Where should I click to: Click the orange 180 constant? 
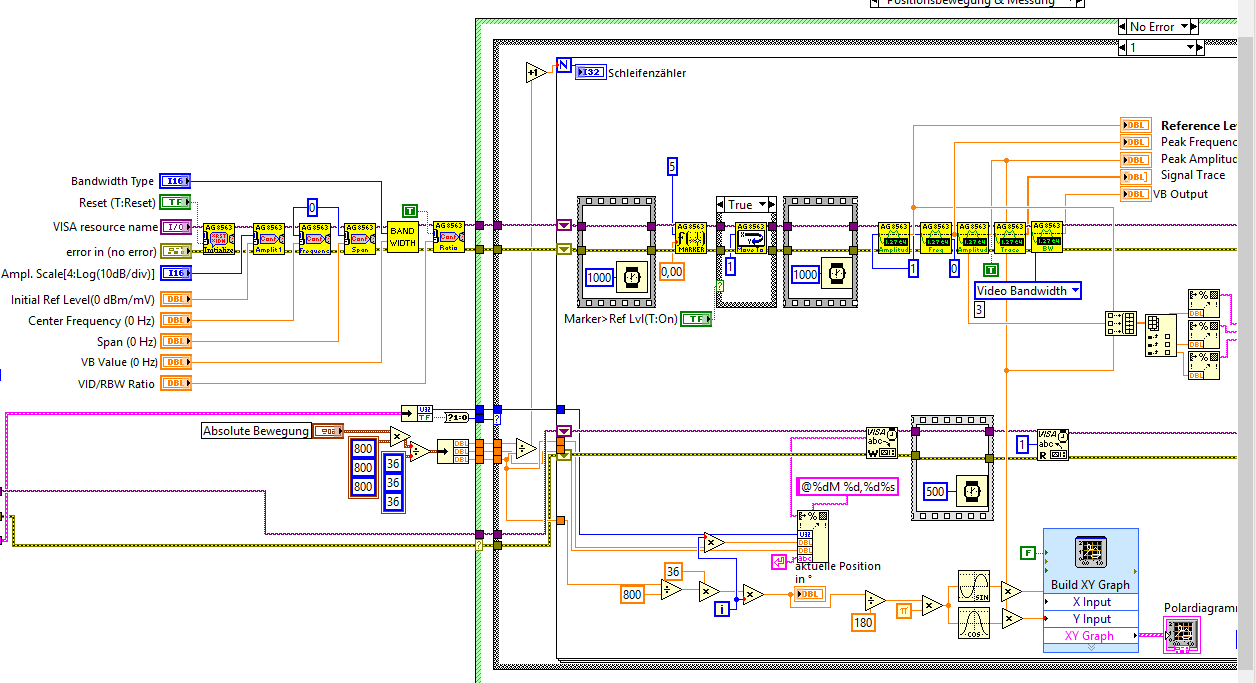[x=864, y=623]
